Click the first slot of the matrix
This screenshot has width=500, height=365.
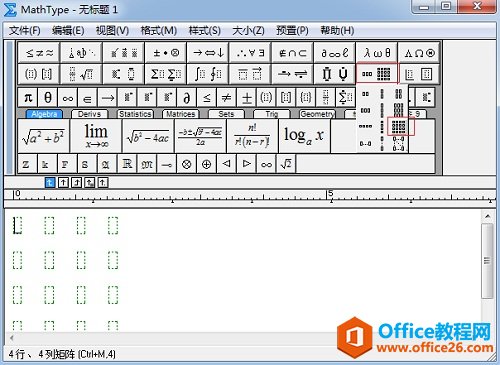coord(17,226)
